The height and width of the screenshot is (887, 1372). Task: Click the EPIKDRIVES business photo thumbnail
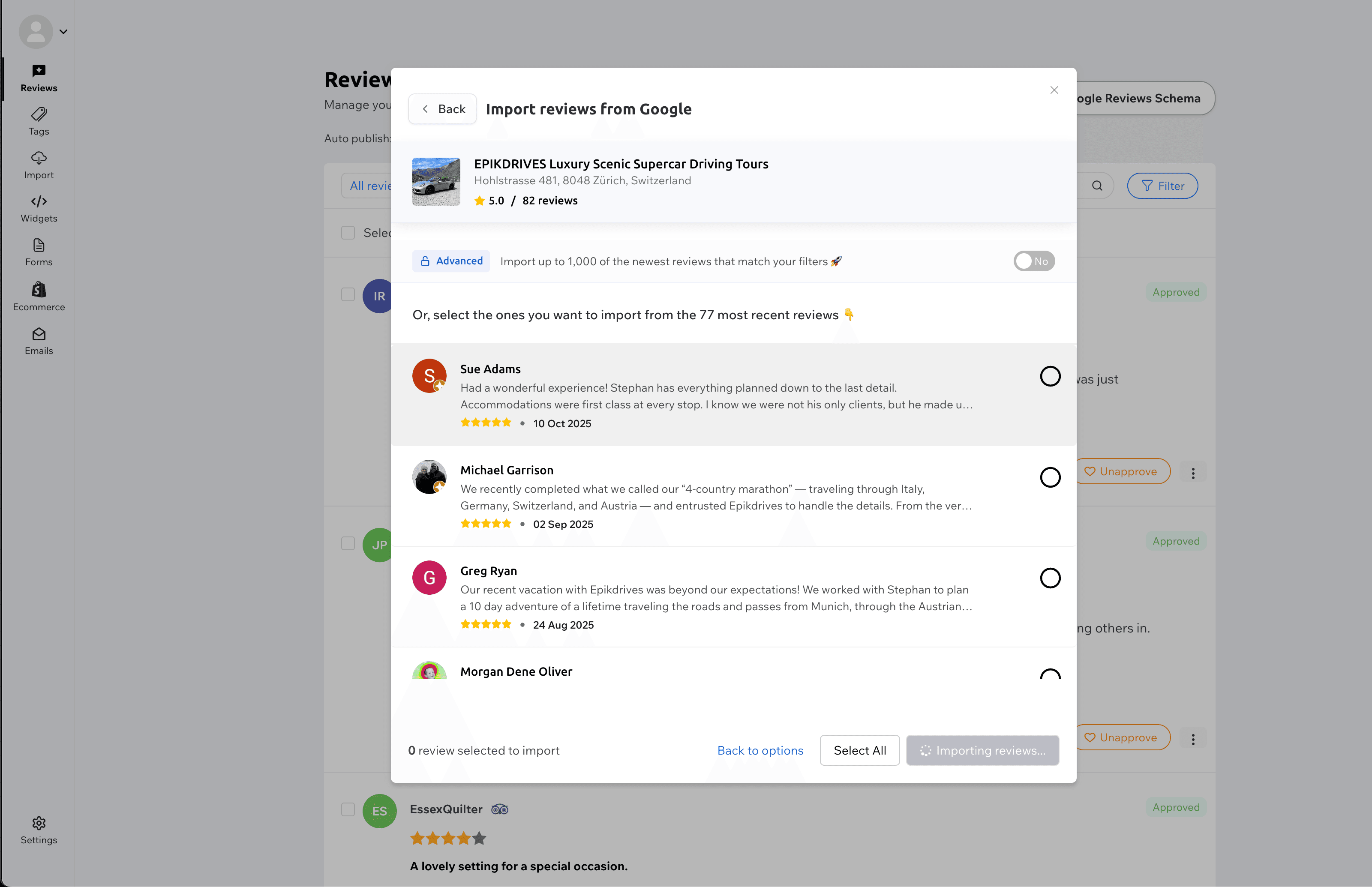pyautogui.click(x=436, y=182)
